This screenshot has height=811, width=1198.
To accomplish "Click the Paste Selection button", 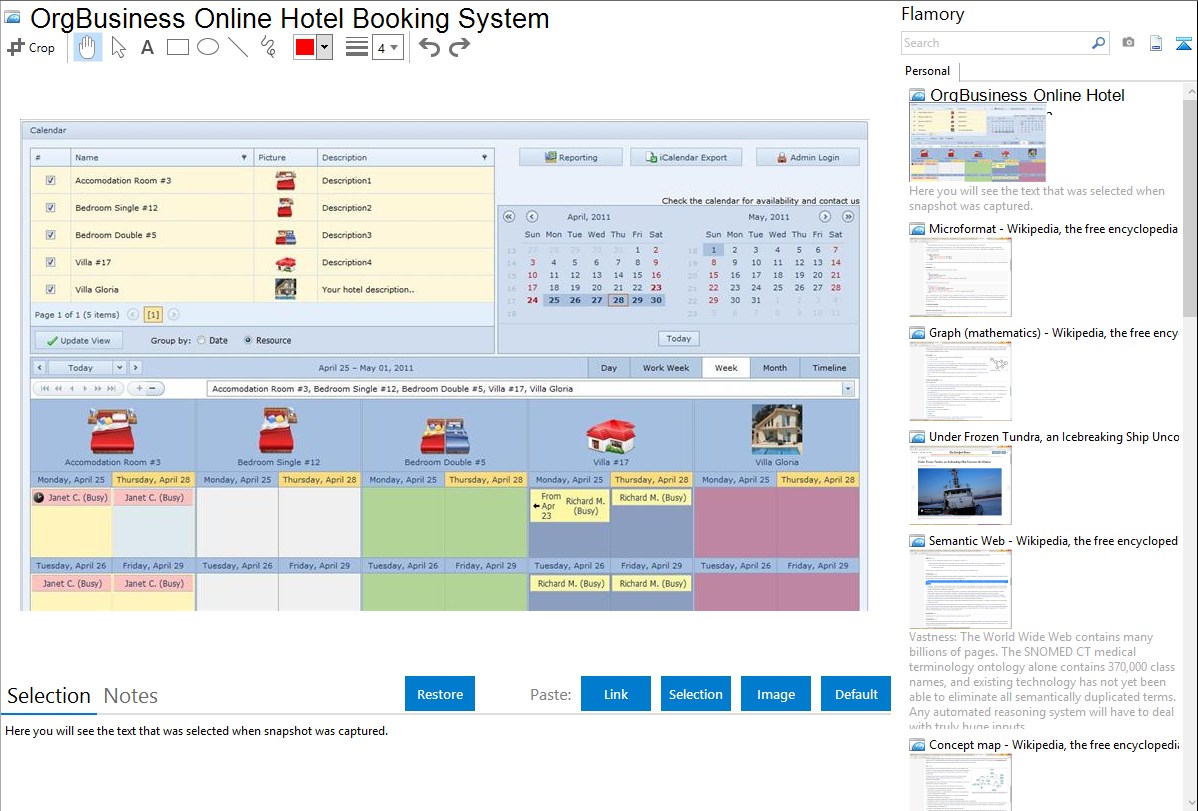I will (x=695, y=694).
